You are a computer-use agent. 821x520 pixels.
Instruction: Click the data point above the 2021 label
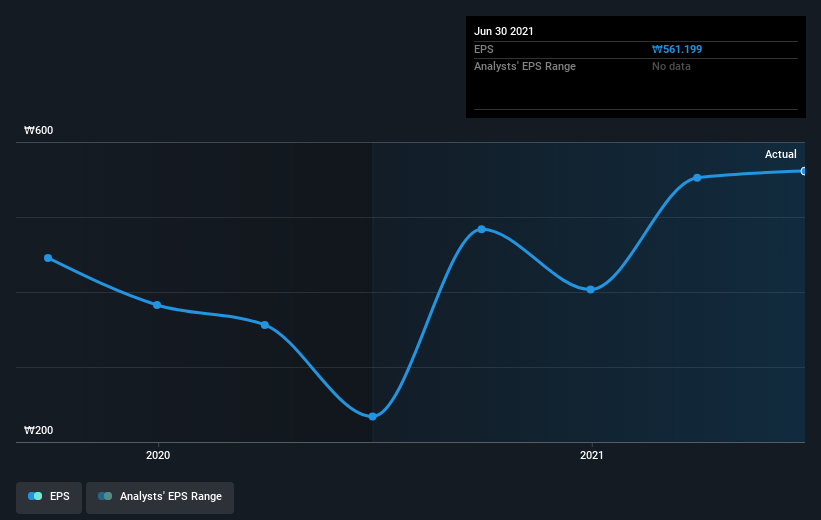591,290
